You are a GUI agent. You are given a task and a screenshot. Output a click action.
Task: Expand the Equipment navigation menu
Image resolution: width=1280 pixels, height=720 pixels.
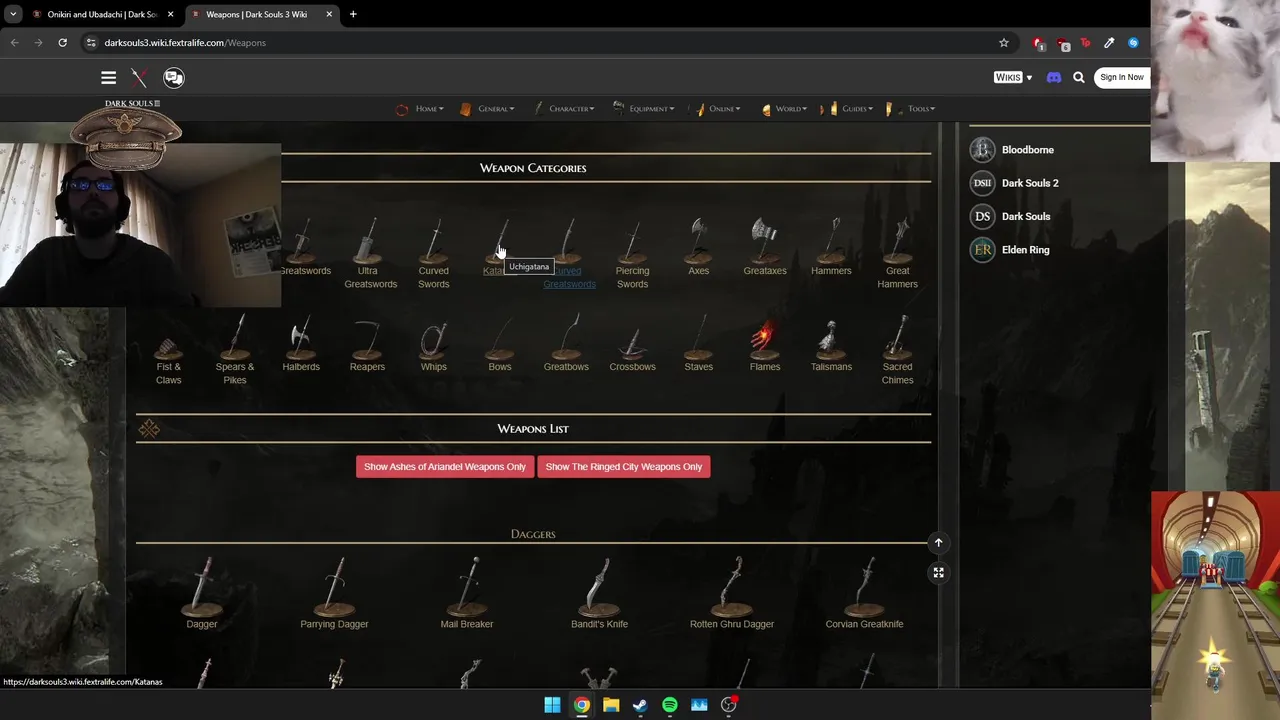643,109
